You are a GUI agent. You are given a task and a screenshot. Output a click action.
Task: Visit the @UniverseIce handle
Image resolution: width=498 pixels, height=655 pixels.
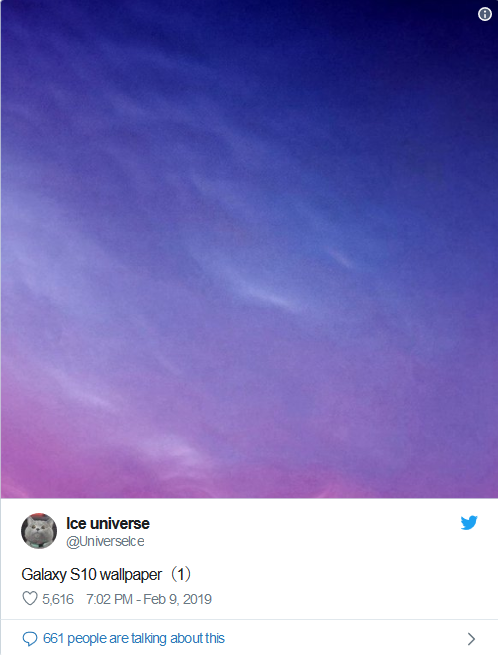tap(105, 541)
